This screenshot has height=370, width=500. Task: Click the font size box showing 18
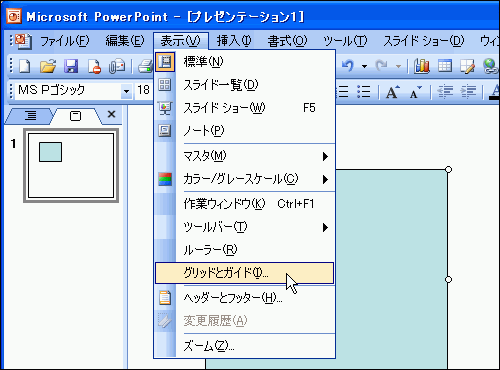tap(144, 90)
